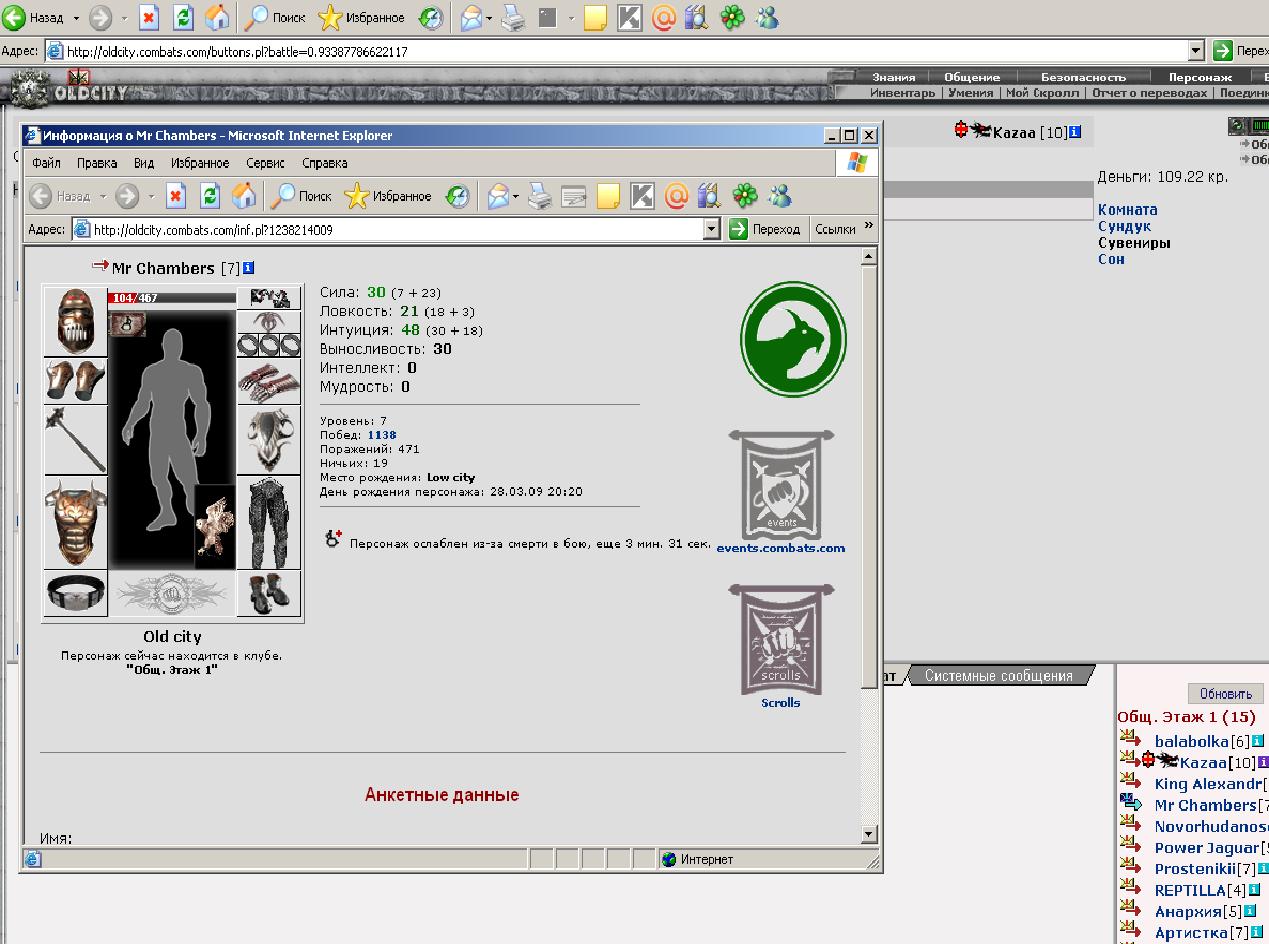Click Мой Скролл submenu link
This screenshot has width=1269, height=944.
coord(1042,93)
